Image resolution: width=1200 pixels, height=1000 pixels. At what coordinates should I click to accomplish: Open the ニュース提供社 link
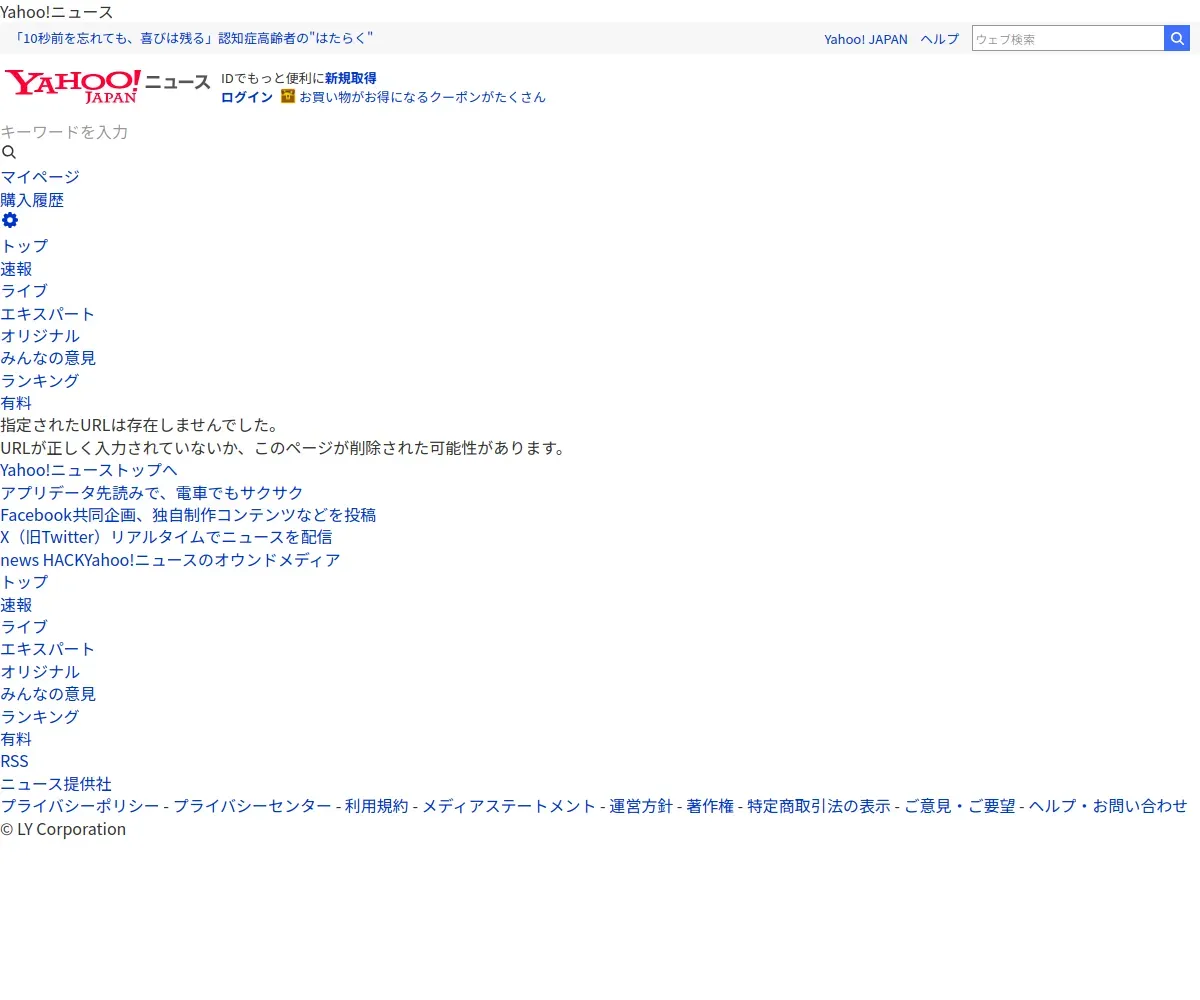pyautogui.click(x=56, y=784)
